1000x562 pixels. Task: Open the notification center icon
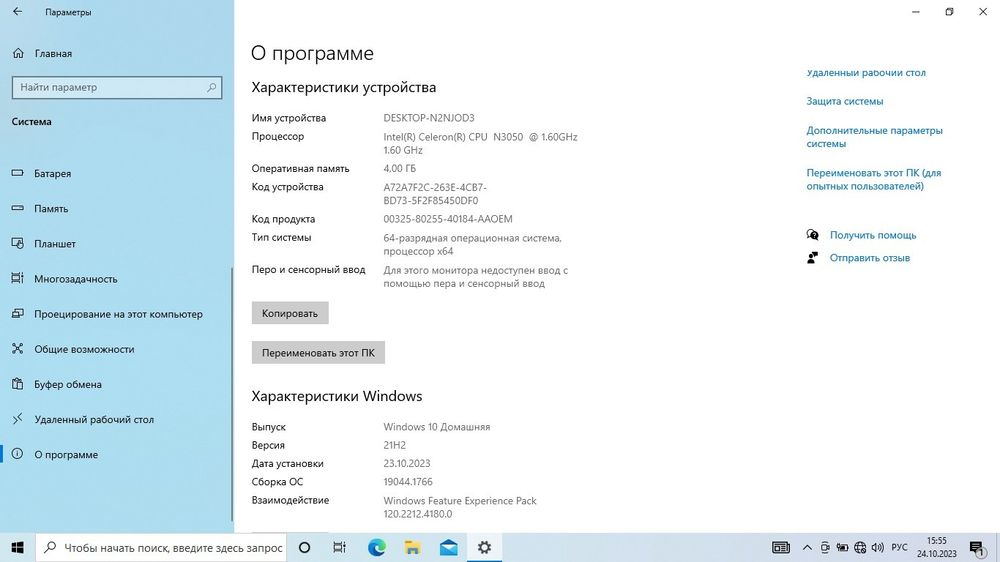coord(976,548)
